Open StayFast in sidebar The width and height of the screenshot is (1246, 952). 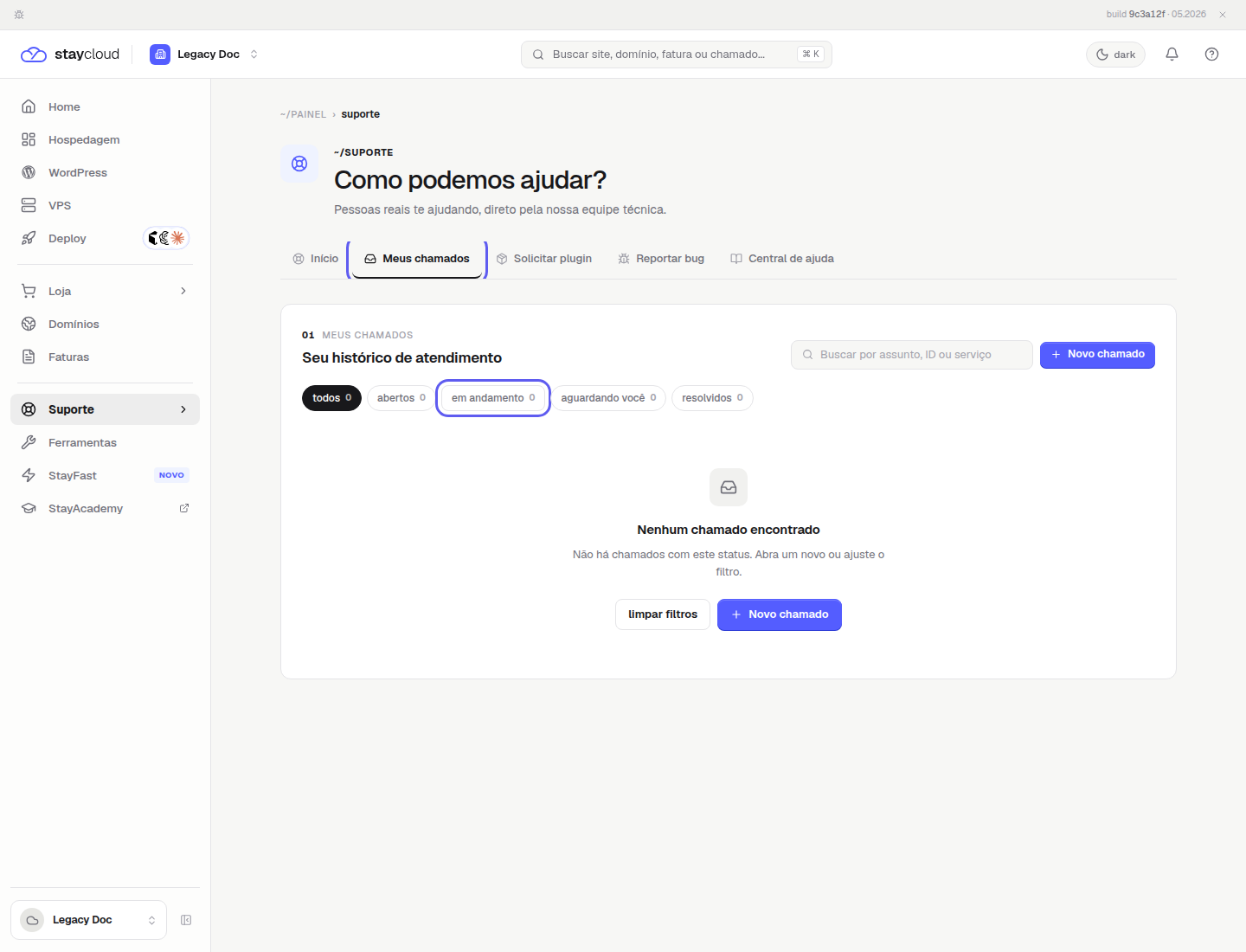coord(105,475)
